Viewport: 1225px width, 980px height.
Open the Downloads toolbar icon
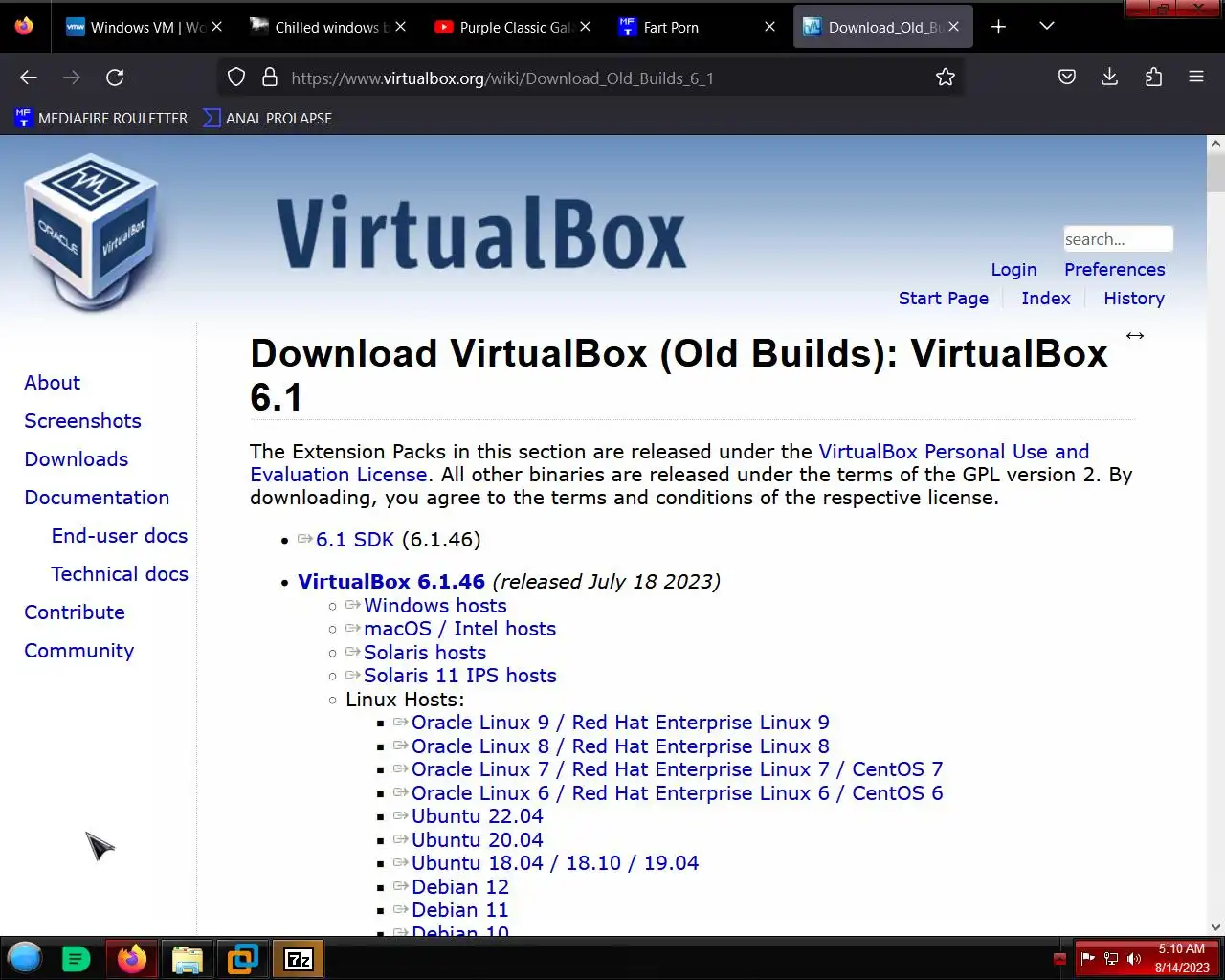(1110, 78)
